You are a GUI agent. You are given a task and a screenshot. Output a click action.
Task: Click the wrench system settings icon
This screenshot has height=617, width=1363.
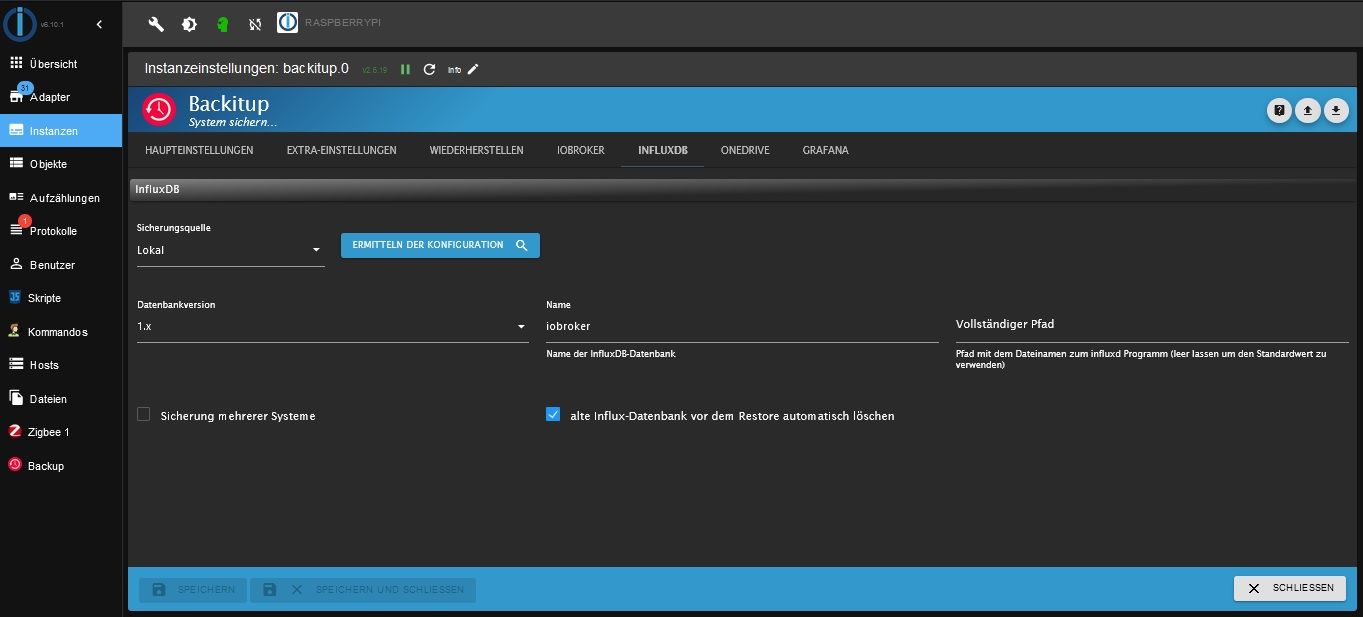pyautogui.click(x=155, y=23)
